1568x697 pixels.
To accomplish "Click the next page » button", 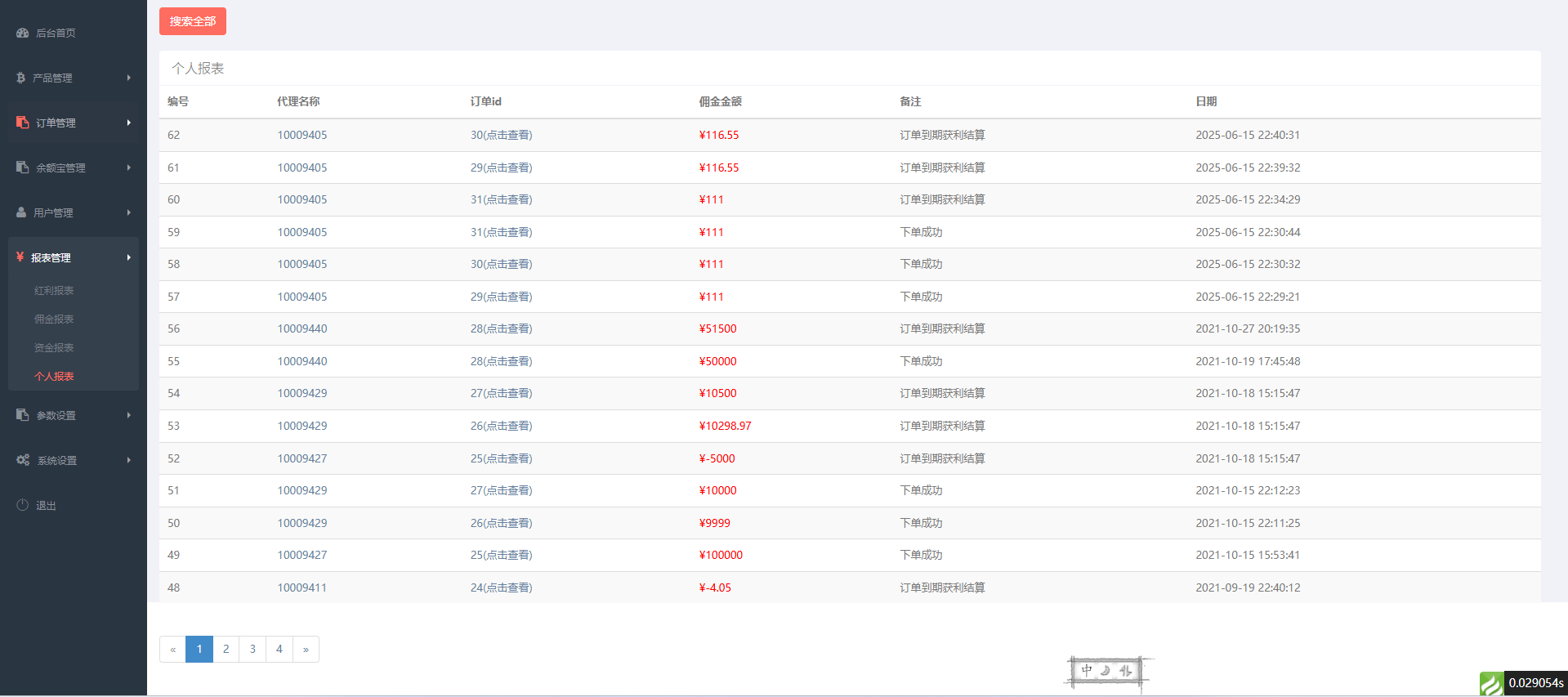I will pos(306,649).
